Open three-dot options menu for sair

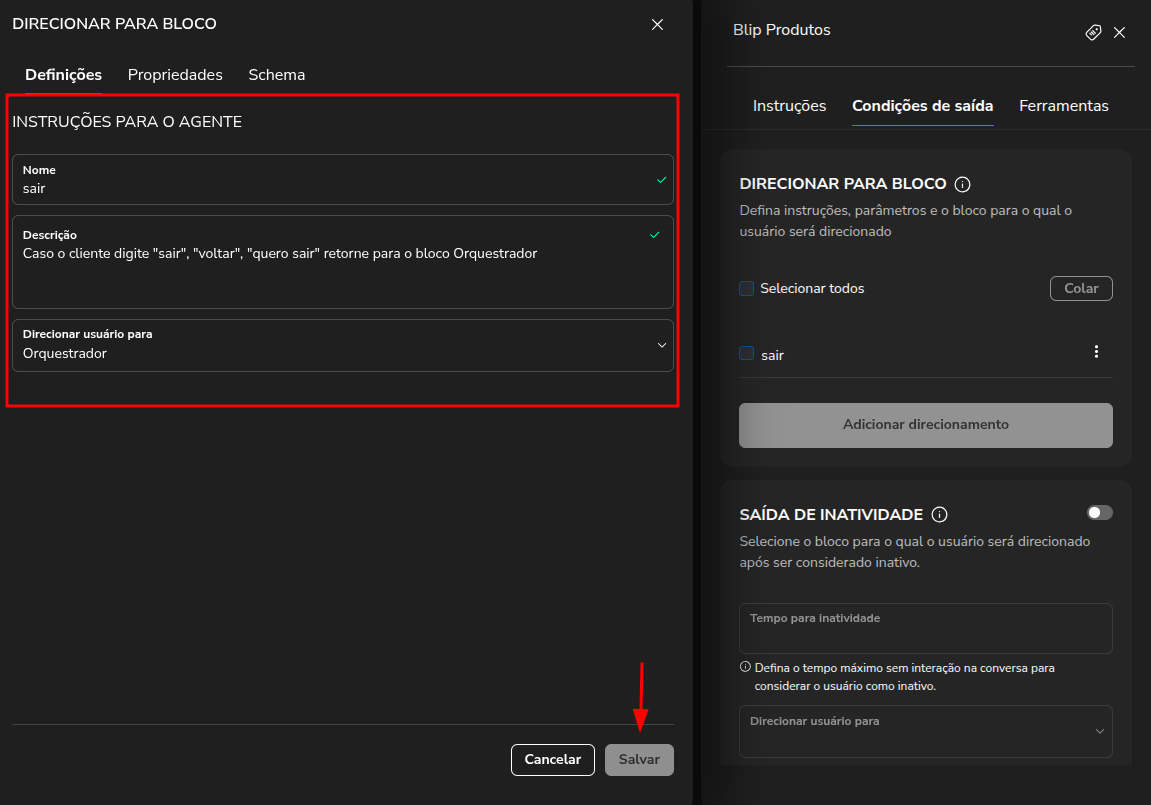coord(1096,352)
